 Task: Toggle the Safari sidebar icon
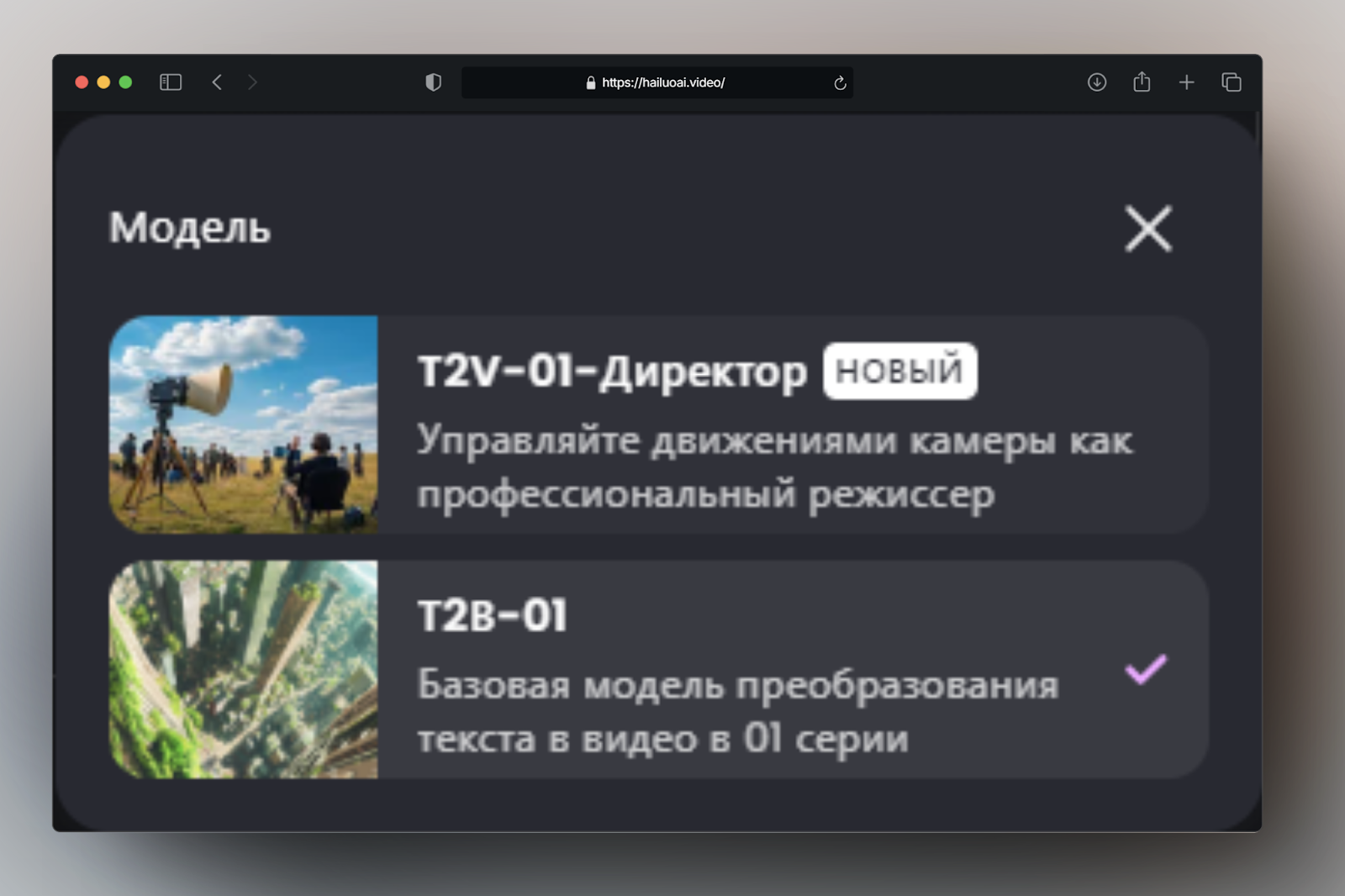point(171,82)
